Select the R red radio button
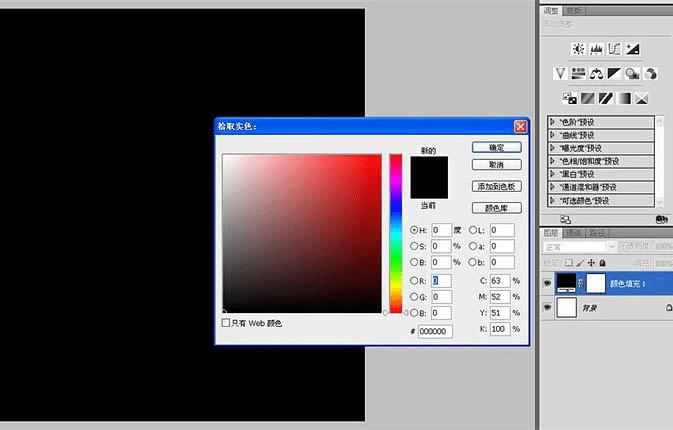The width and height of the screenshot is (673, 430). (414, 280)
